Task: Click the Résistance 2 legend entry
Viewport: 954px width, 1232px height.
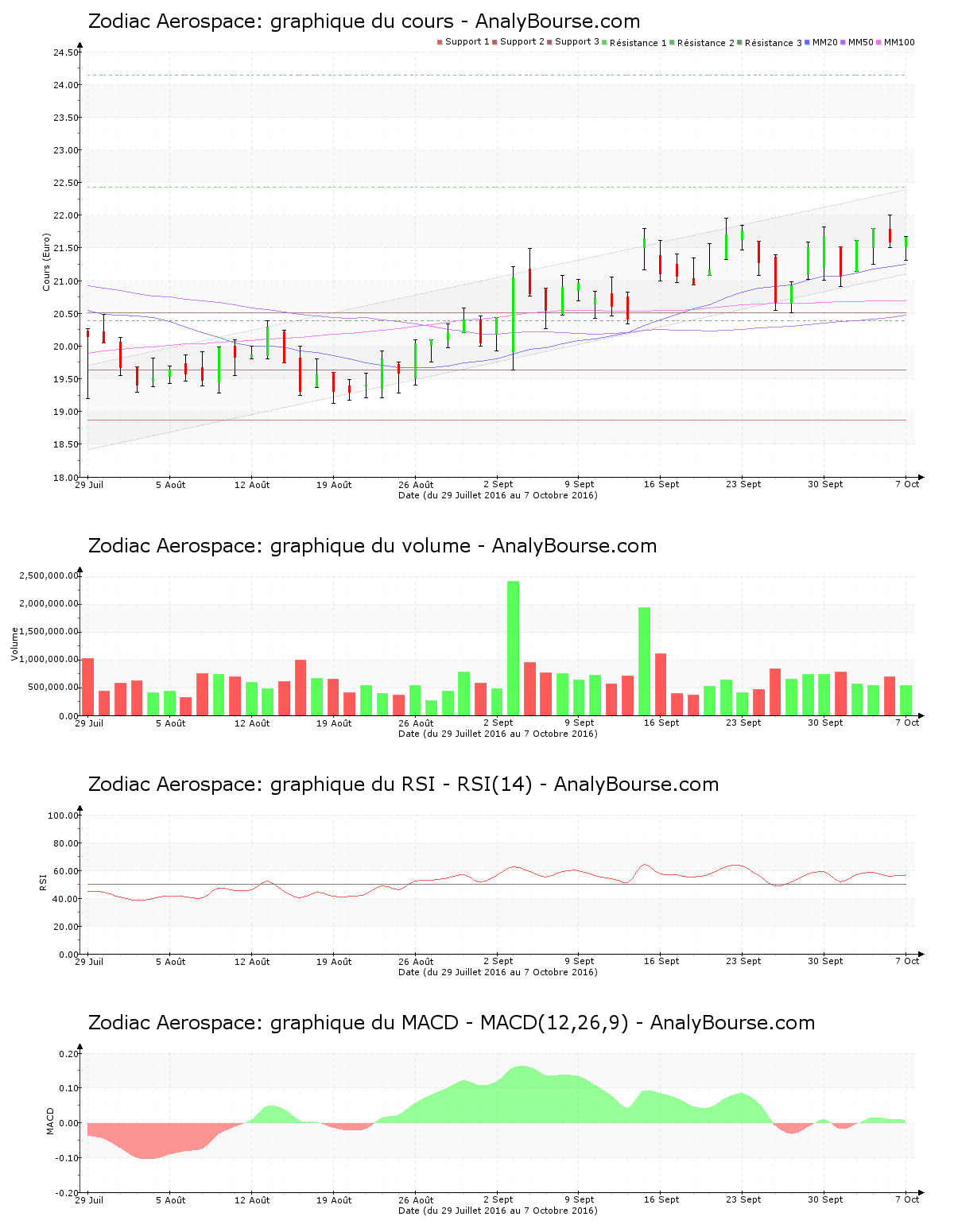Action: 703,42
